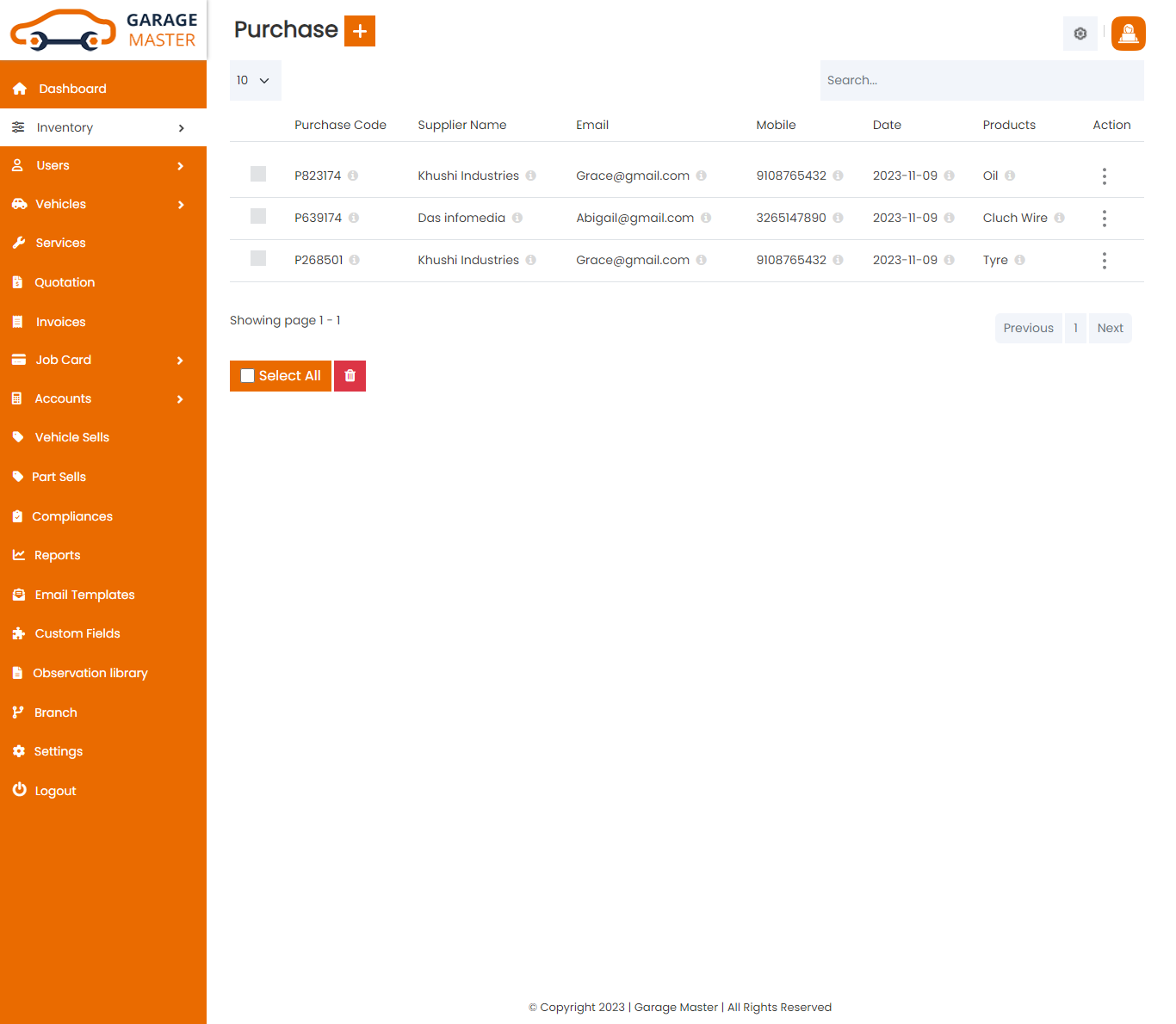
Task: Check the Select All checkbox
Action: tap(248, 376)
